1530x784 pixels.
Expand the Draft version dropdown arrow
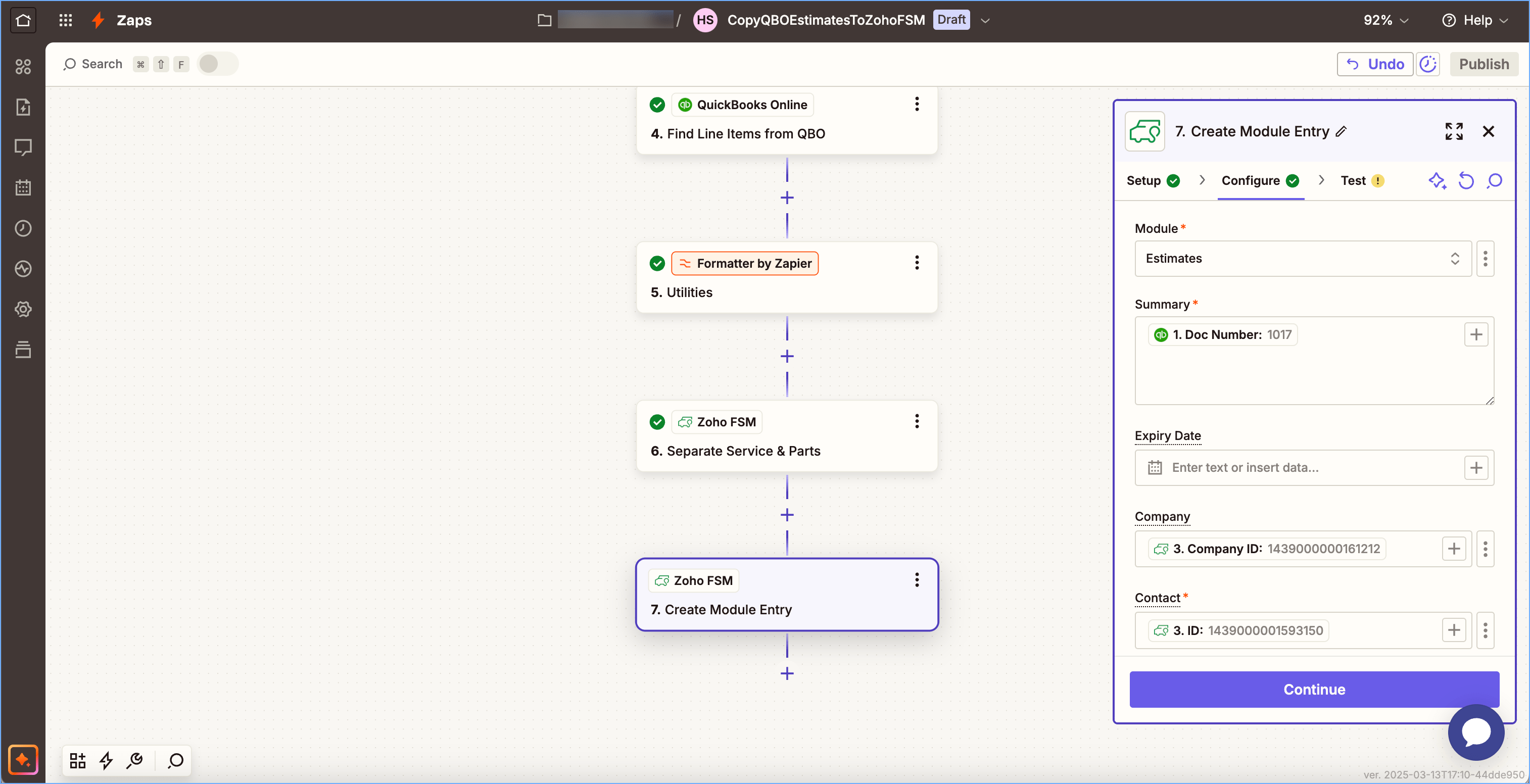point(985,20)
